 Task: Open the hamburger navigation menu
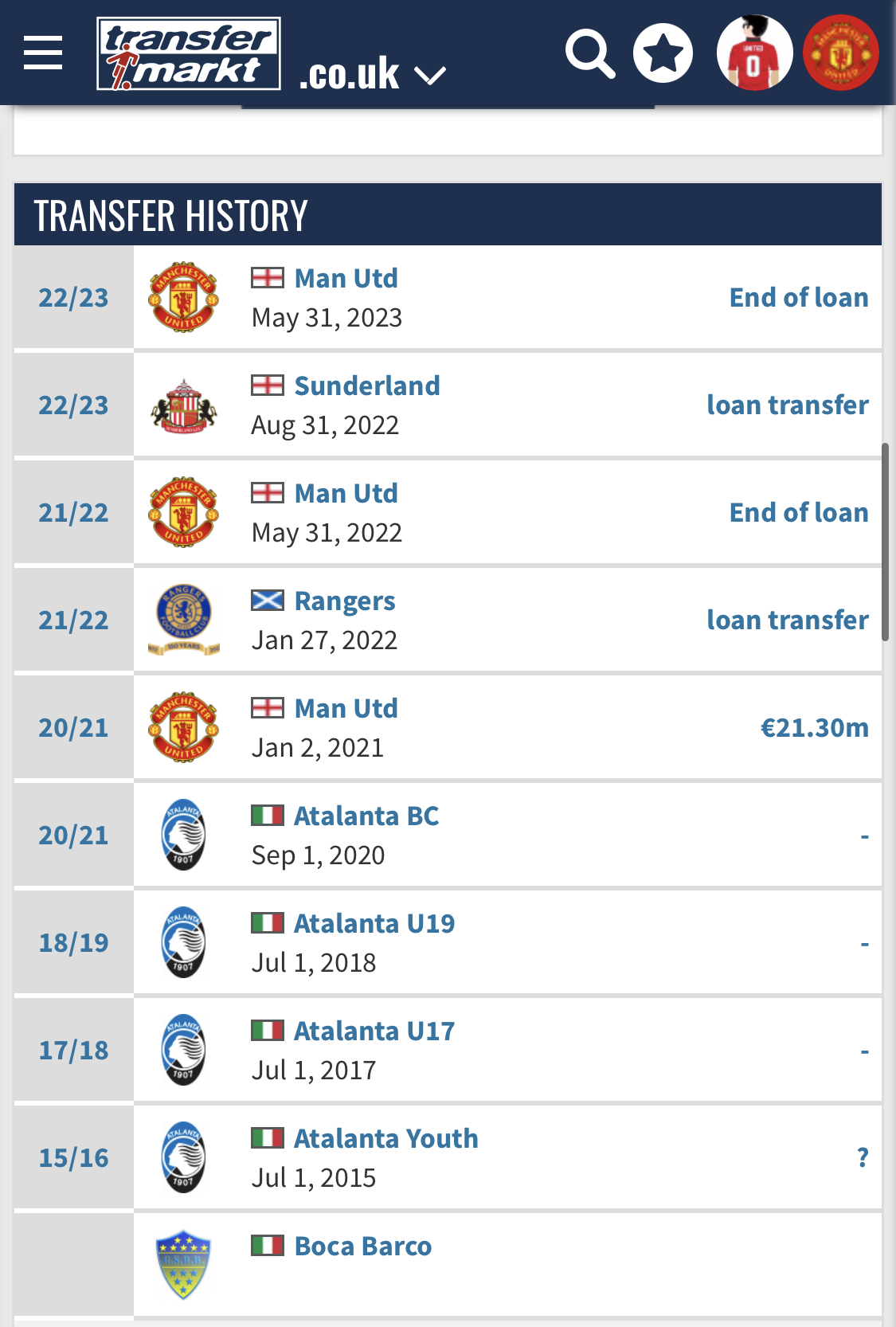point(43,53)
